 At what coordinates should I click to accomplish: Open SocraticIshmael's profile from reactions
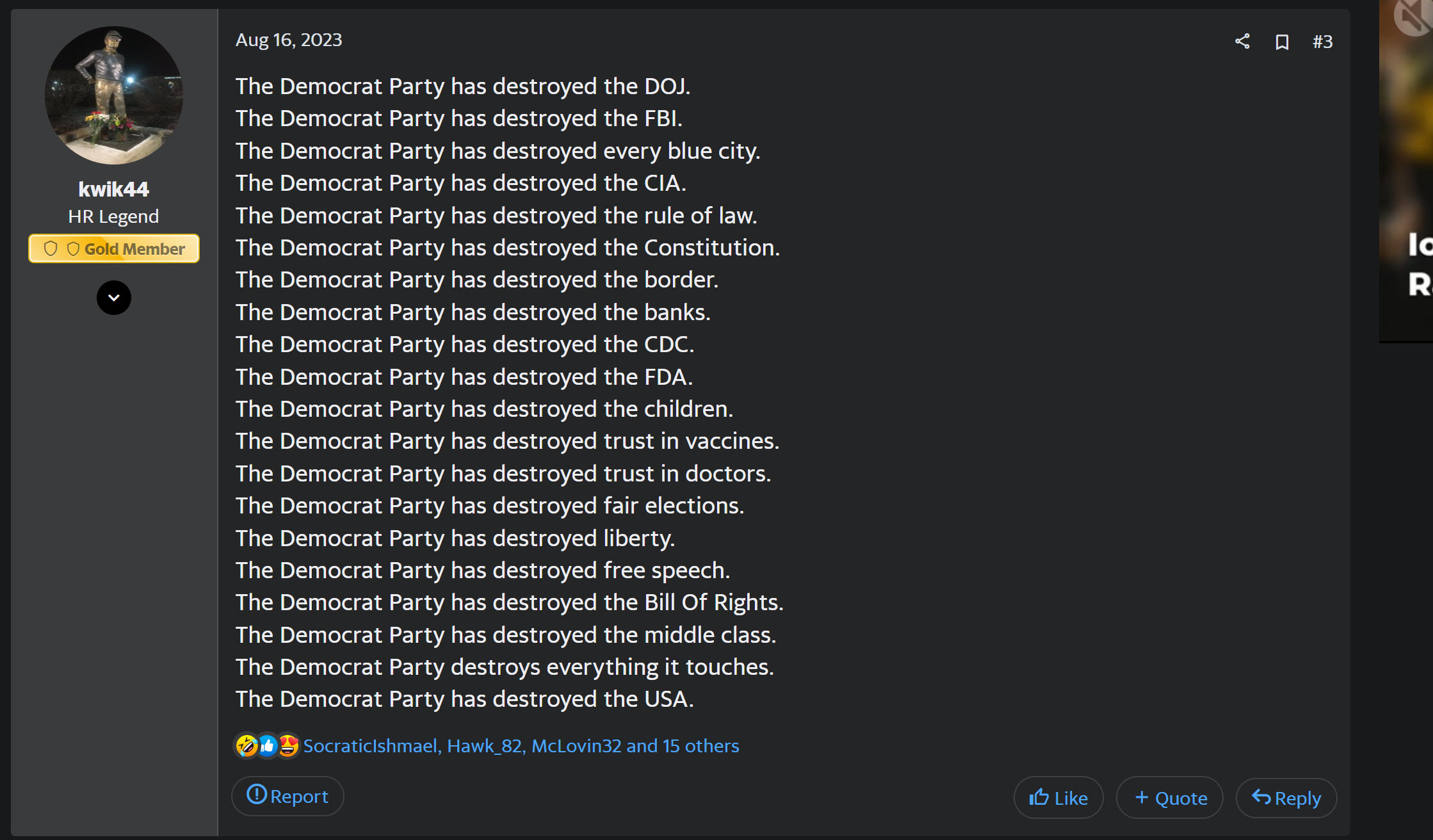tap(370, 746)
